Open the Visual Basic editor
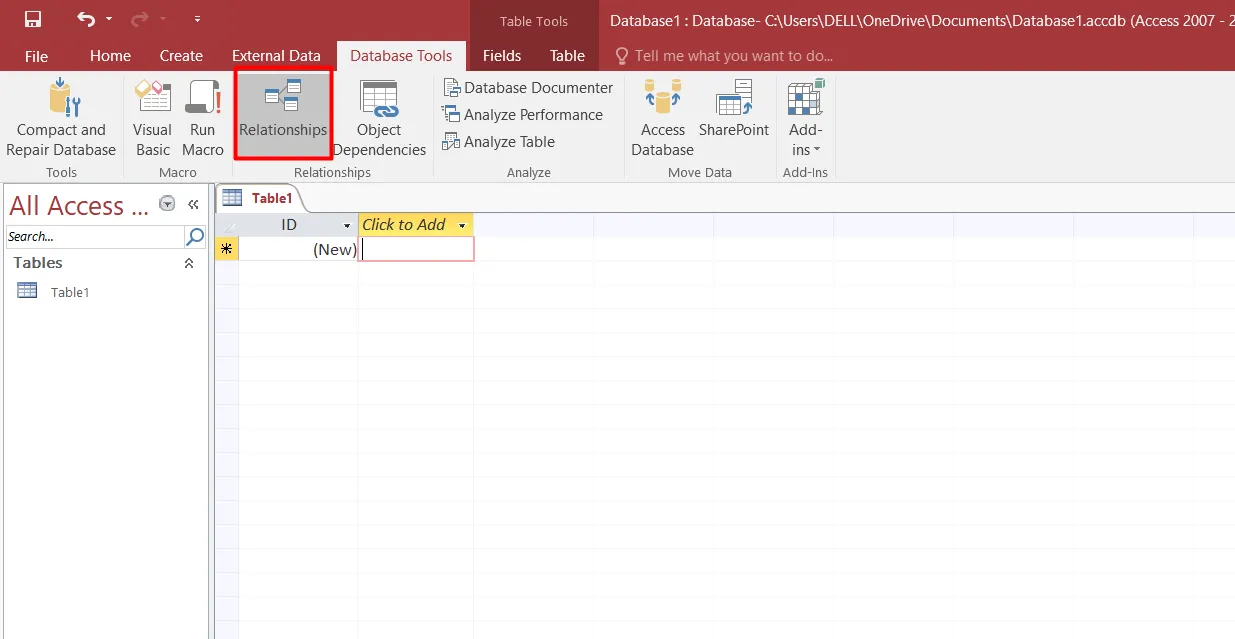Screen dimensions: 1235x639 pyautogui.click(x=152, y=115)
